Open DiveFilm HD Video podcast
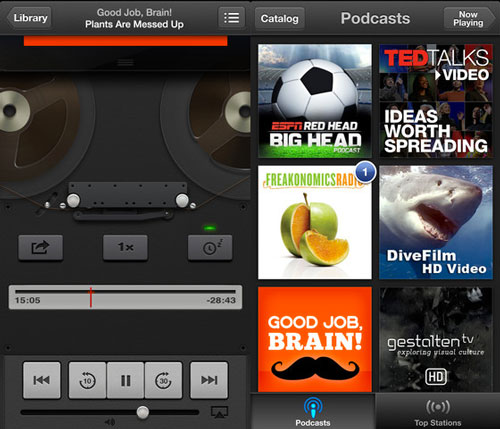The width and height of the screenshot is (500, 429). pos(436,222)
